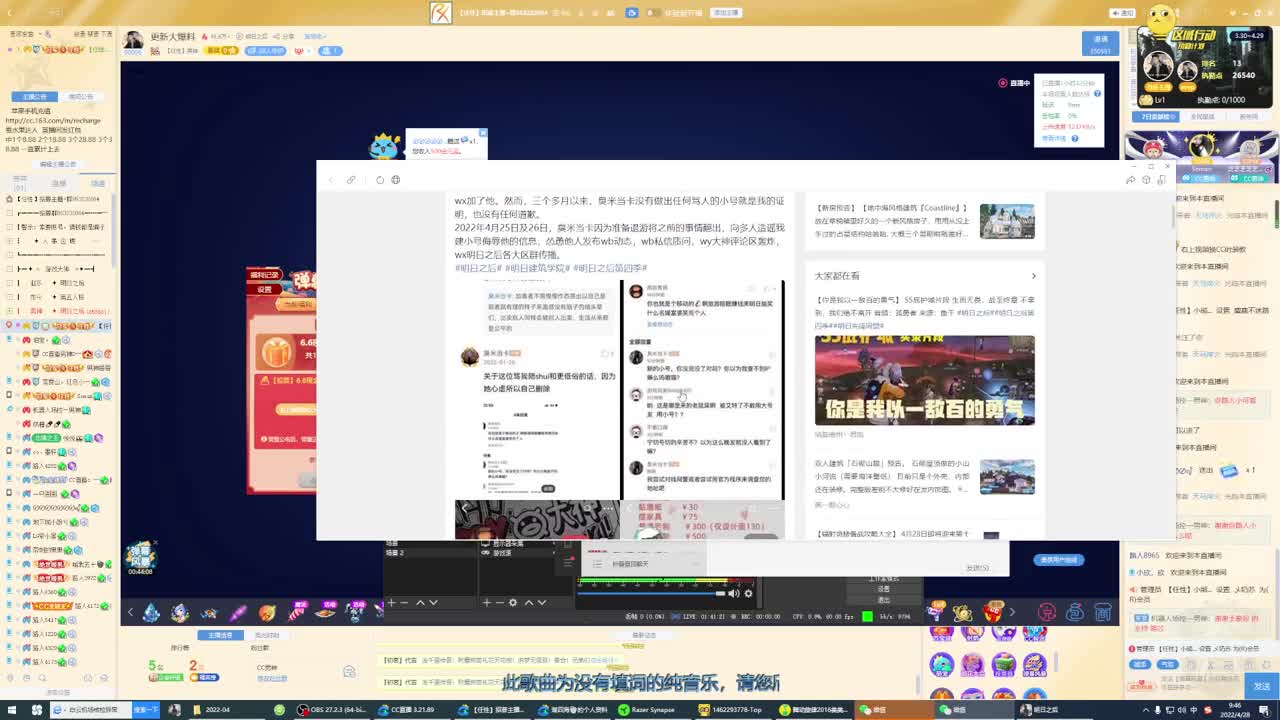Open the 你是我以一敌百的勇气 video thumbnail
Screen dimensions: 1280x720
925,380
